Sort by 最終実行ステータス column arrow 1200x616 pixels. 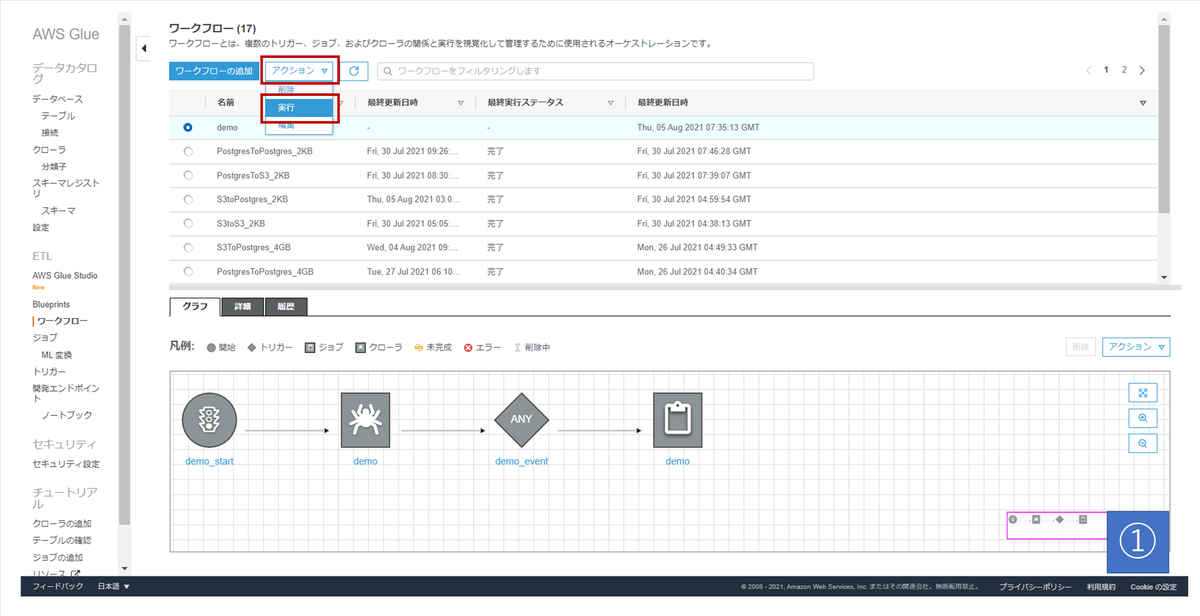(610, 103)
